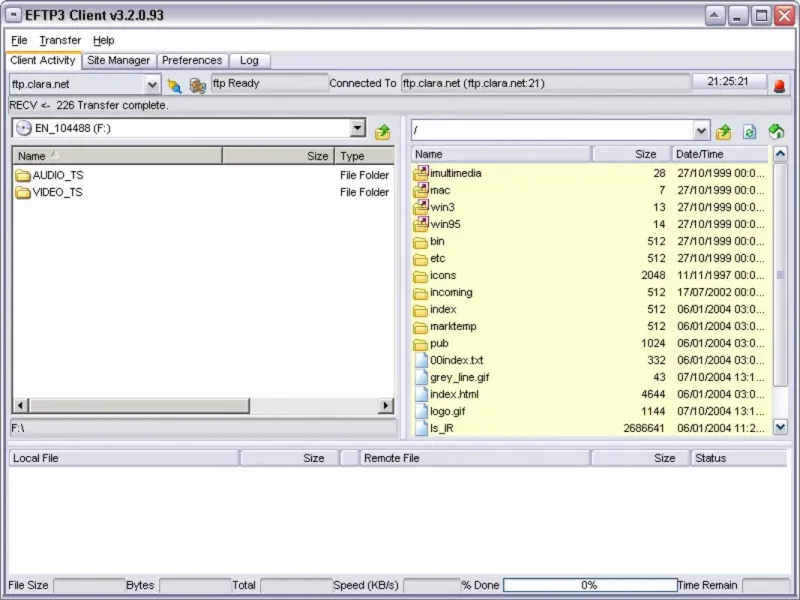
Task: Click the remote list scroll down arrow
Action: point(780,427)
